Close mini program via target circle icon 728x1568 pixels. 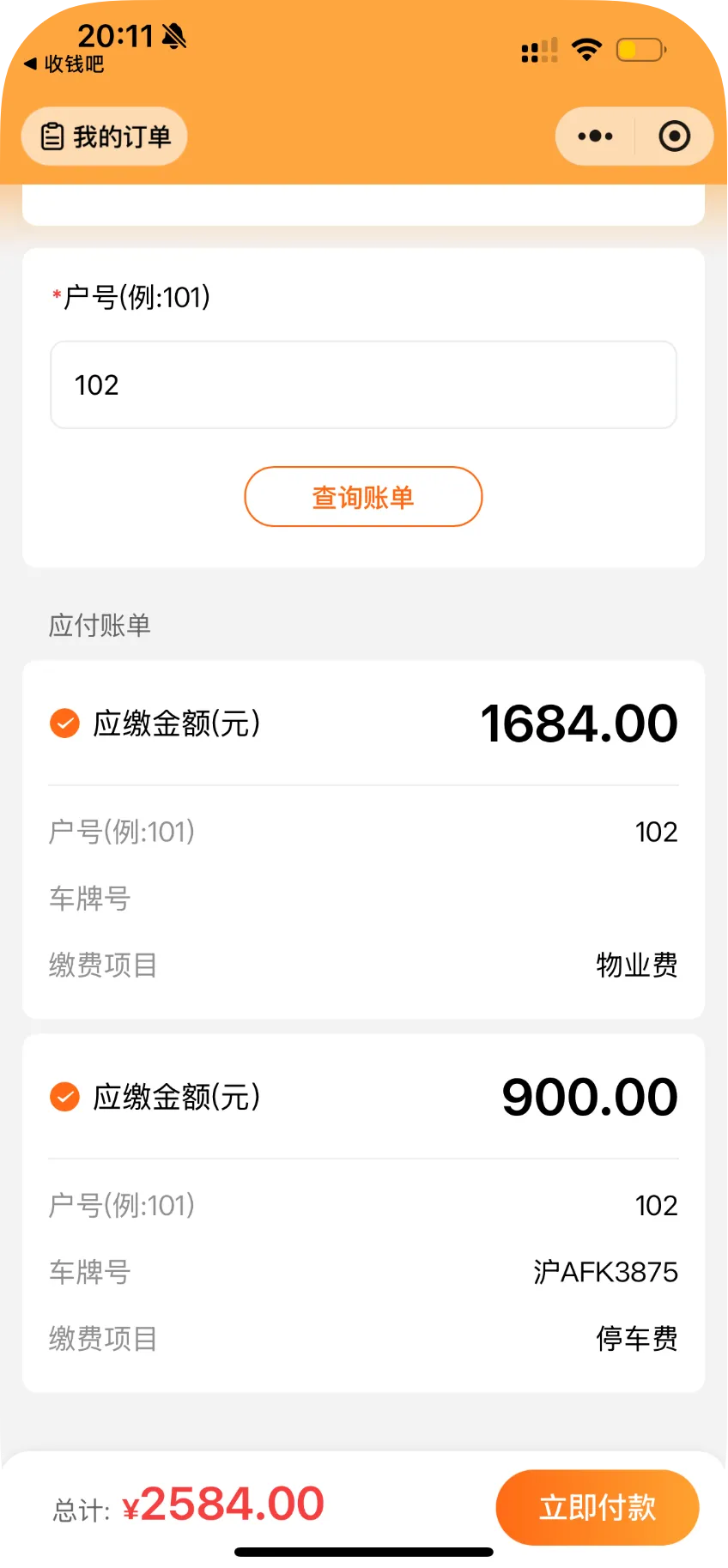(x=674, y=136)
